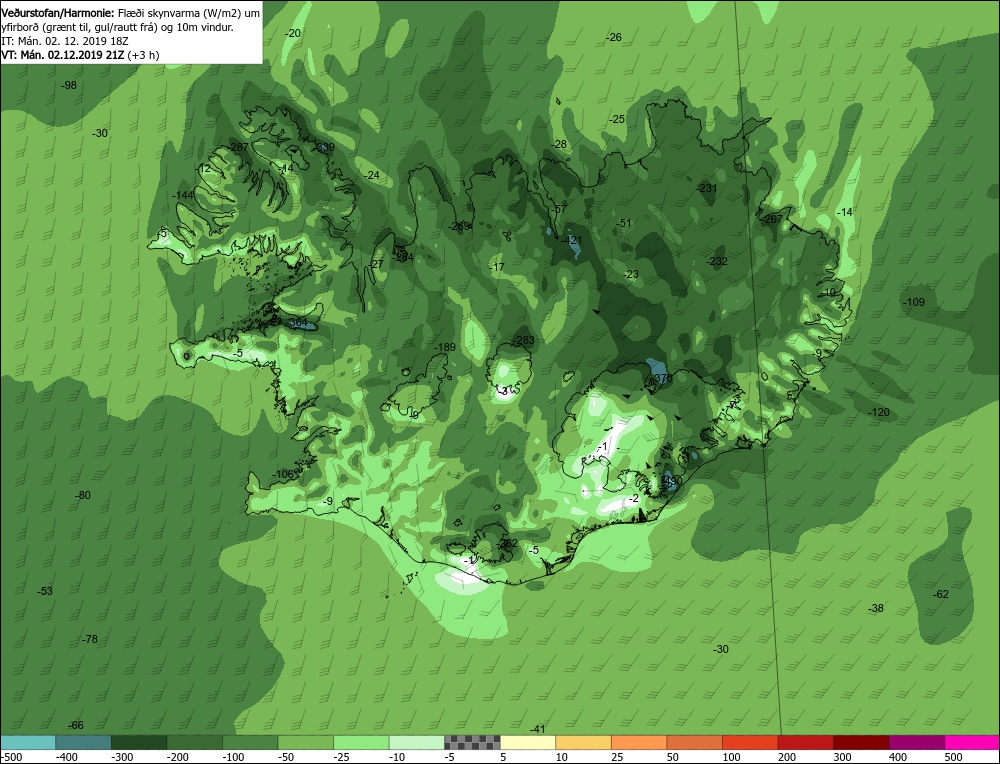Click the '-189' map value
The height and width of the screenshot is (764, 1000).
point(445,348)
